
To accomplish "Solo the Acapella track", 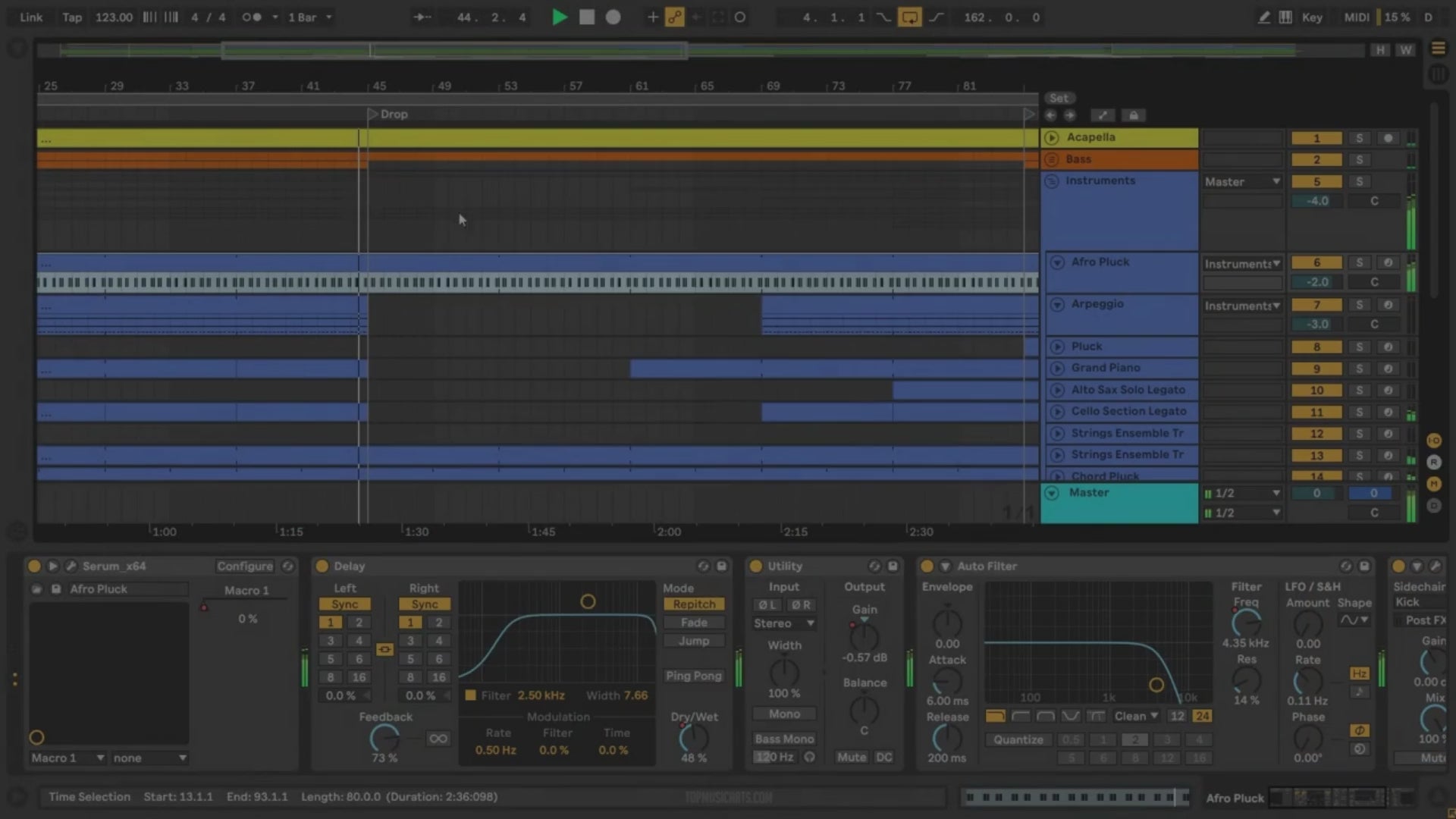I will (x=1359, y=138).
